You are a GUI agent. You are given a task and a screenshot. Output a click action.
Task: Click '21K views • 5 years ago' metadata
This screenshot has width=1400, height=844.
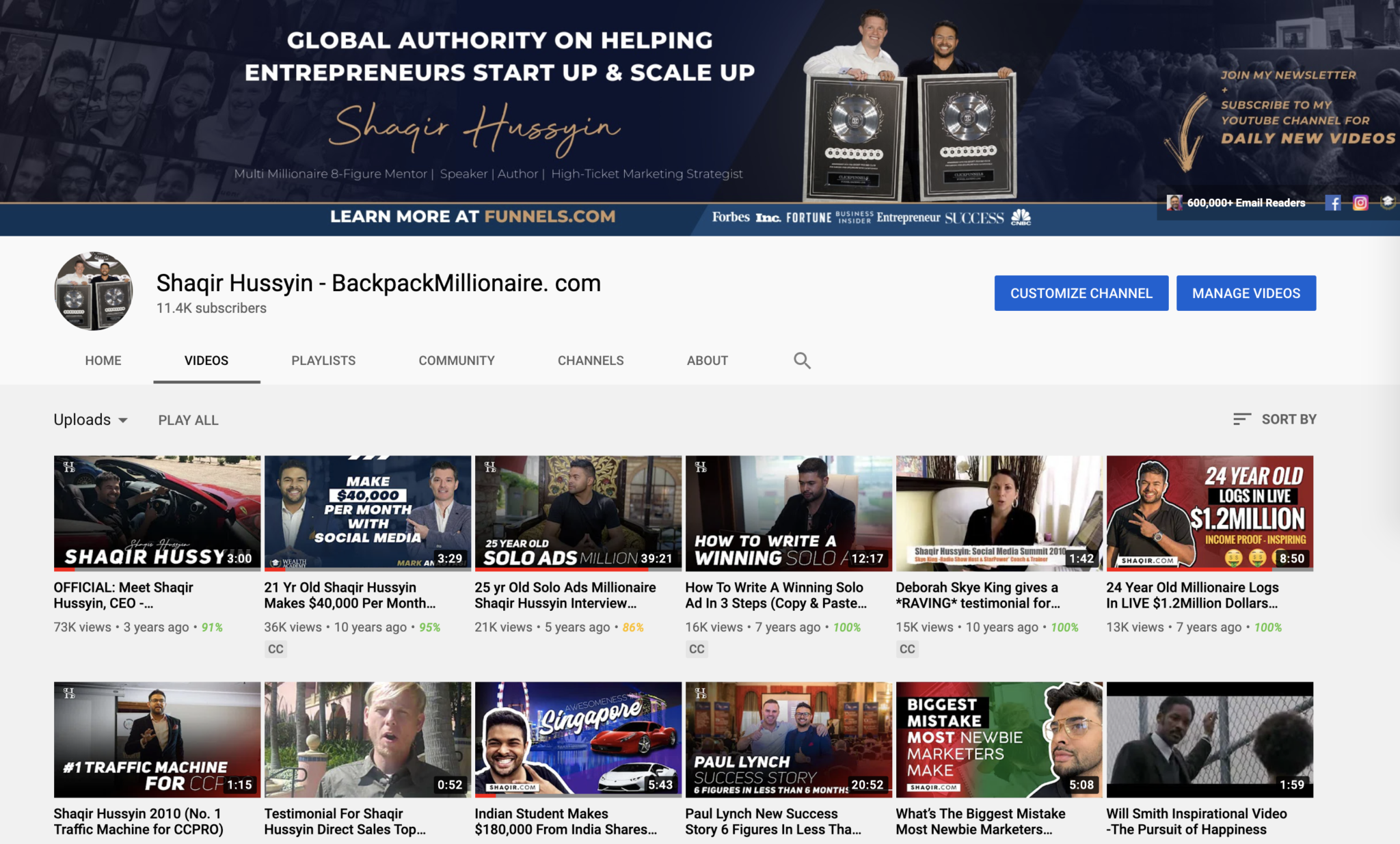(x=543, y=627)
